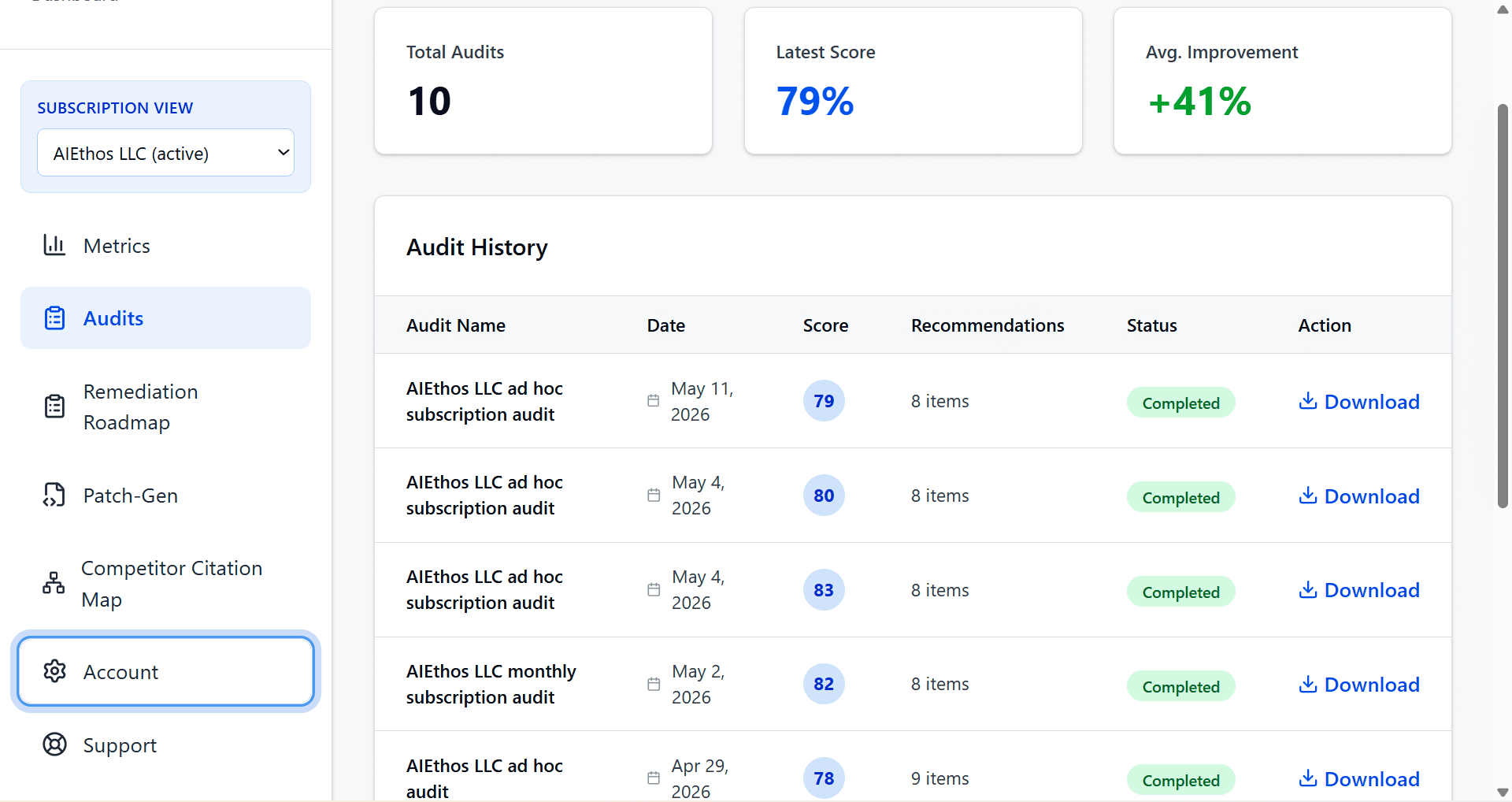Click calendar icon next to May 2, 2026
Image resolution: width=1512 pixels, height=802 pixels.
tap(654, 685)
